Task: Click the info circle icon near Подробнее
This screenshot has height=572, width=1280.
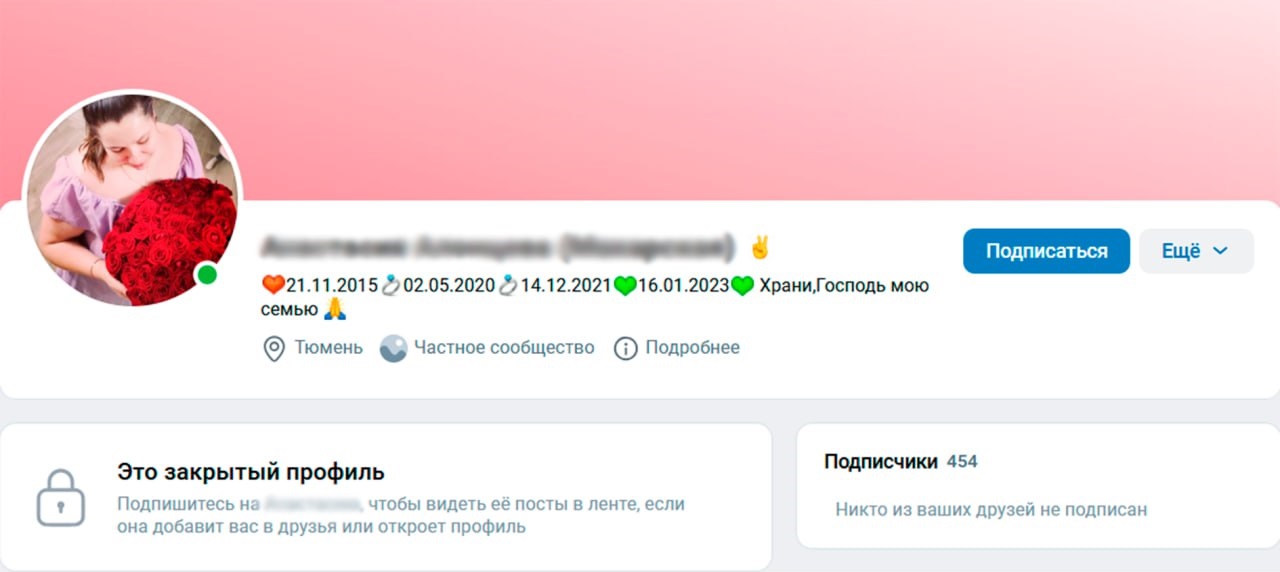Action: click(625, 348)
